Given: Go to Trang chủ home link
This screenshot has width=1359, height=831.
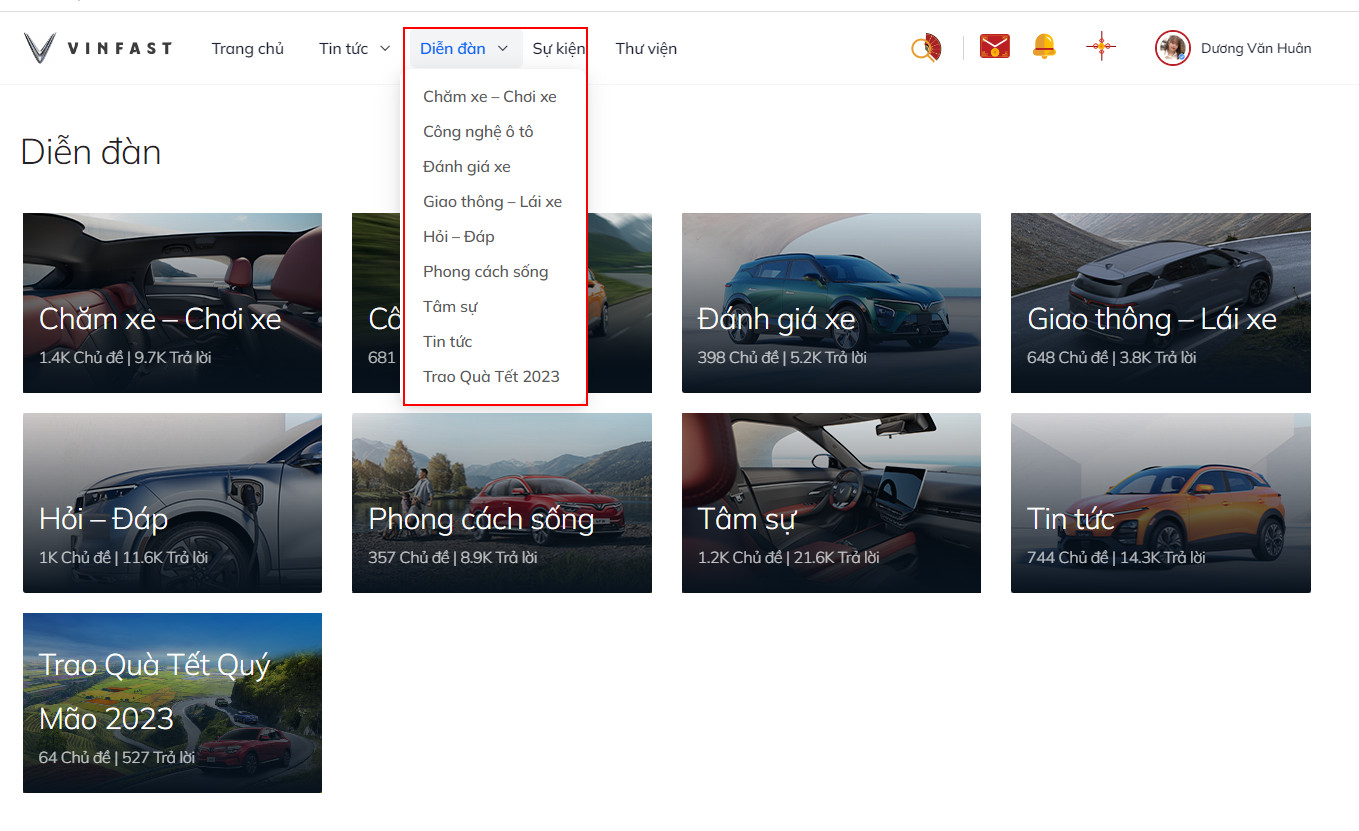Looking at the screenshot, I should (248, 48).
